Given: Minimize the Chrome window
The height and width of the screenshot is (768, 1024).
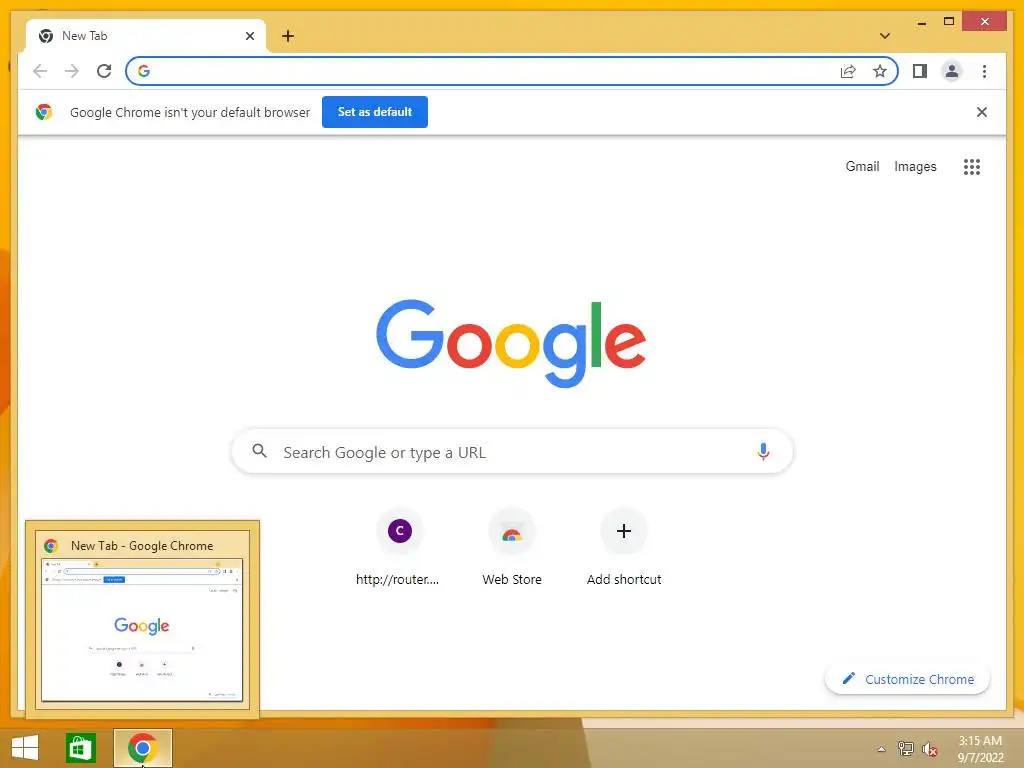Looking at the screenshot, I should point(921,22).
